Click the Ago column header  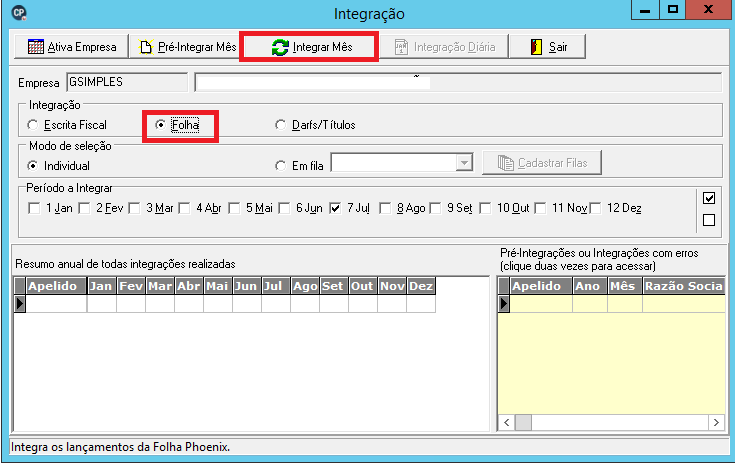click(305, 286)
